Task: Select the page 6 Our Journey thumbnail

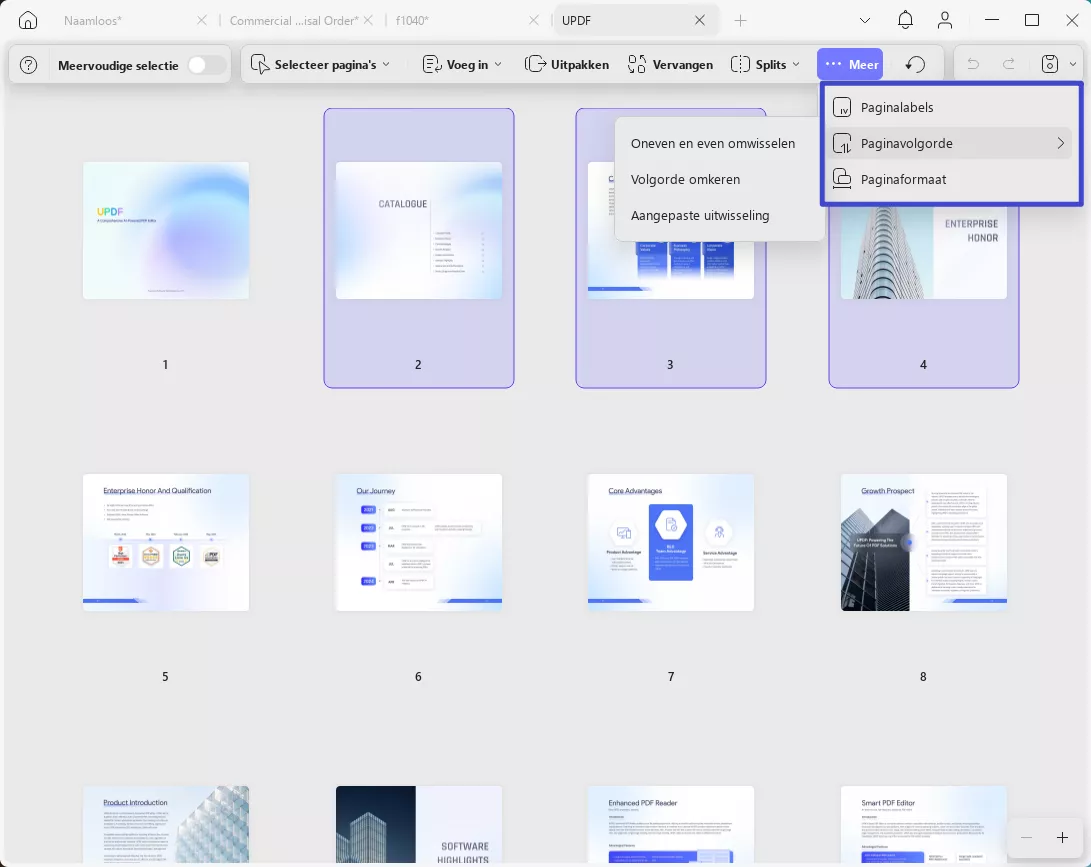Action: 419,543
